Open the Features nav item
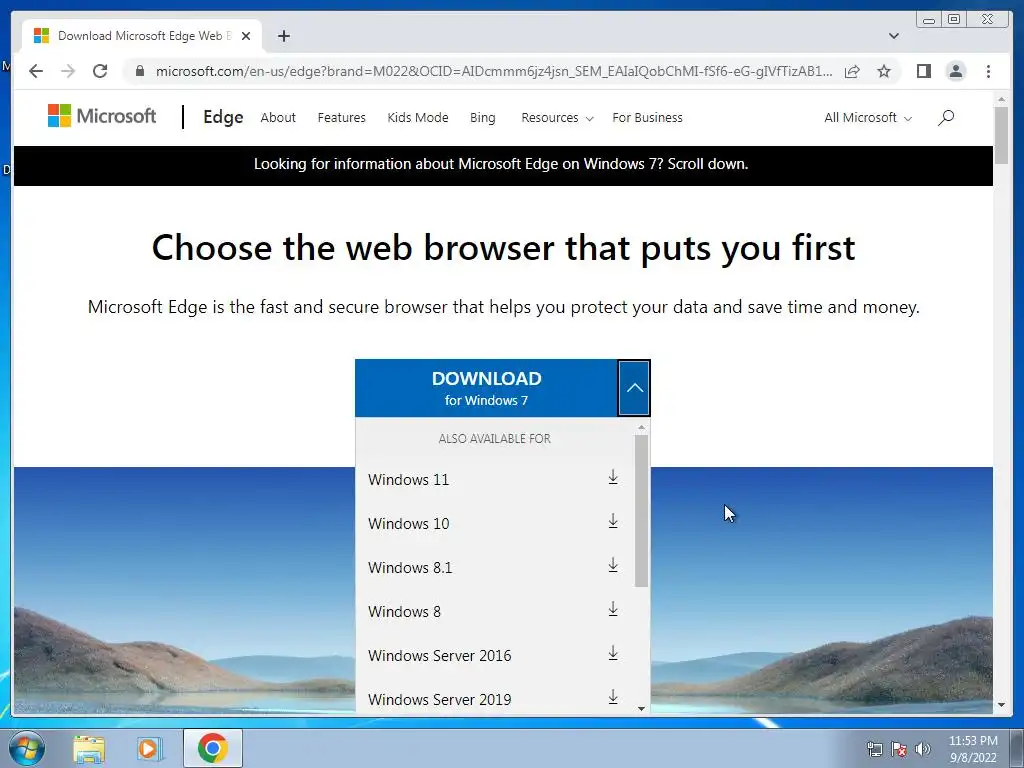 pyautogui.click(x=342, y=118)
